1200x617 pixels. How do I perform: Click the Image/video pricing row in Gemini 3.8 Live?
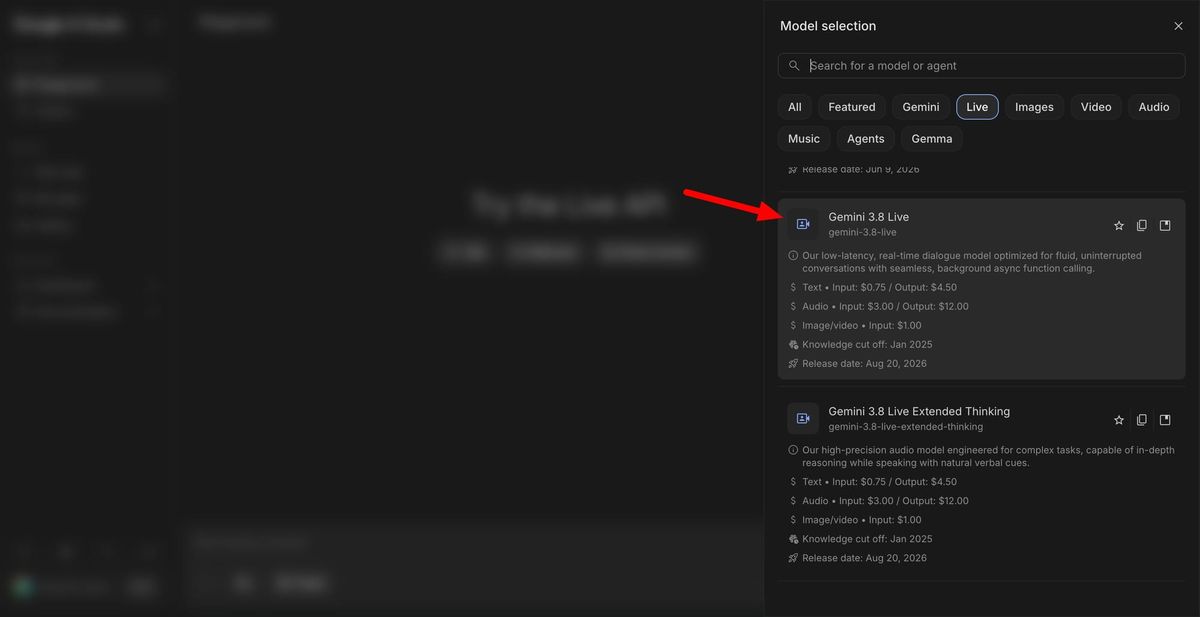[x=855, y=325]
